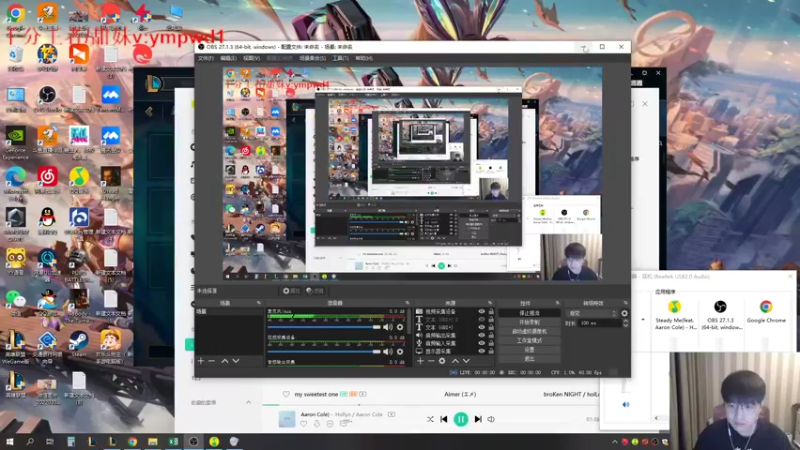
Task: Hide the video capture device source
Action: [481, 311]
